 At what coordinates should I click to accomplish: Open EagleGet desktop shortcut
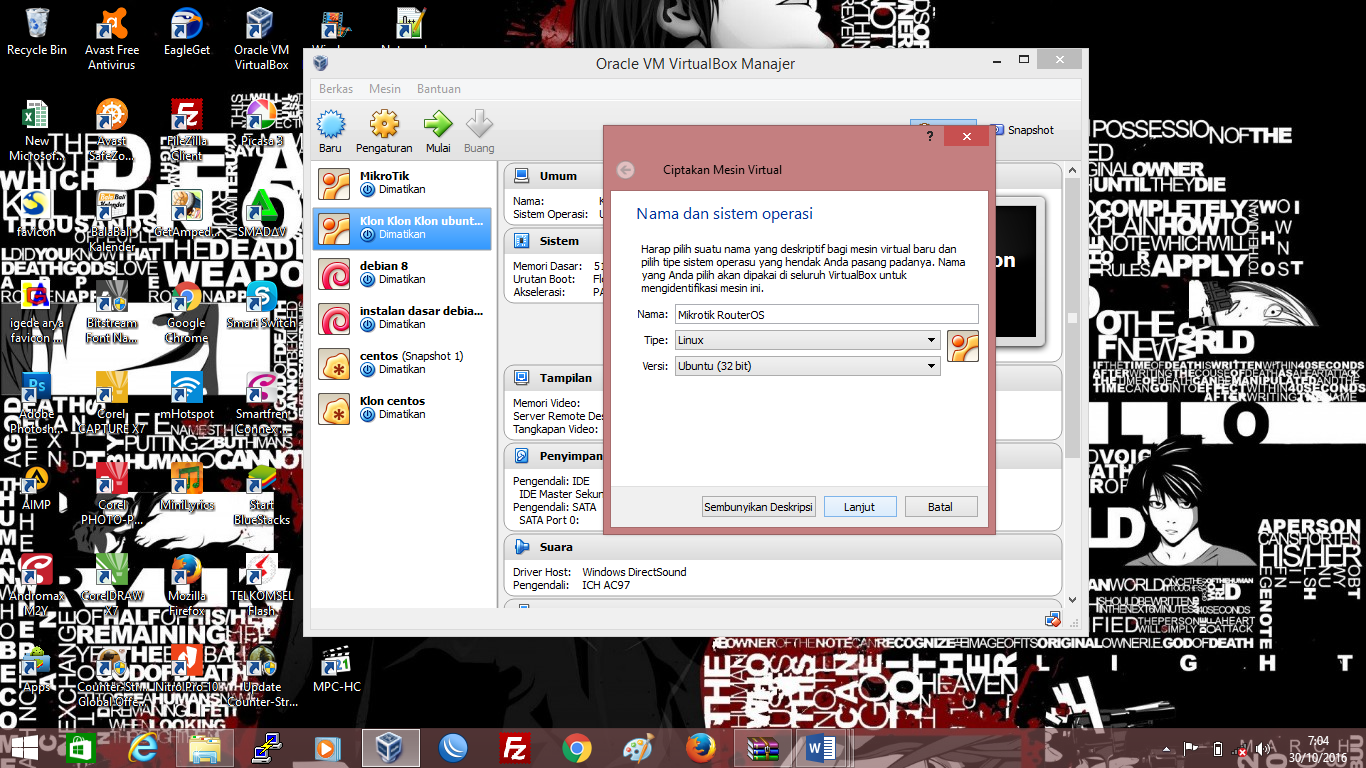(187, 32)
